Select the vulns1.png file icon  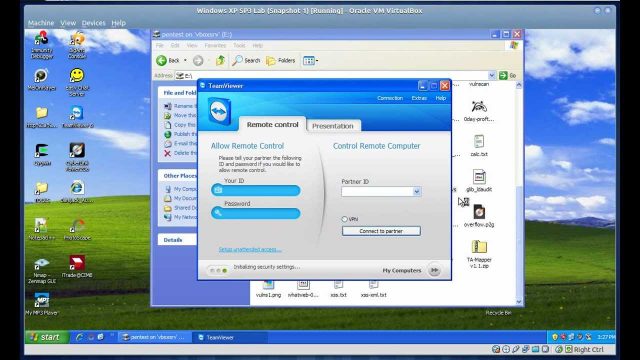pyautogui.click(x=268, y=289)
